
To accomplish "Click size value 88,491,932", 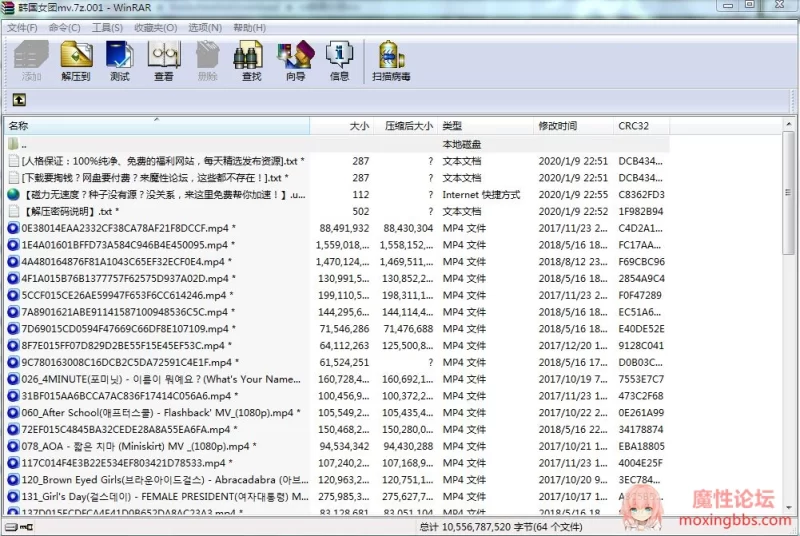I will coord(344,228).
